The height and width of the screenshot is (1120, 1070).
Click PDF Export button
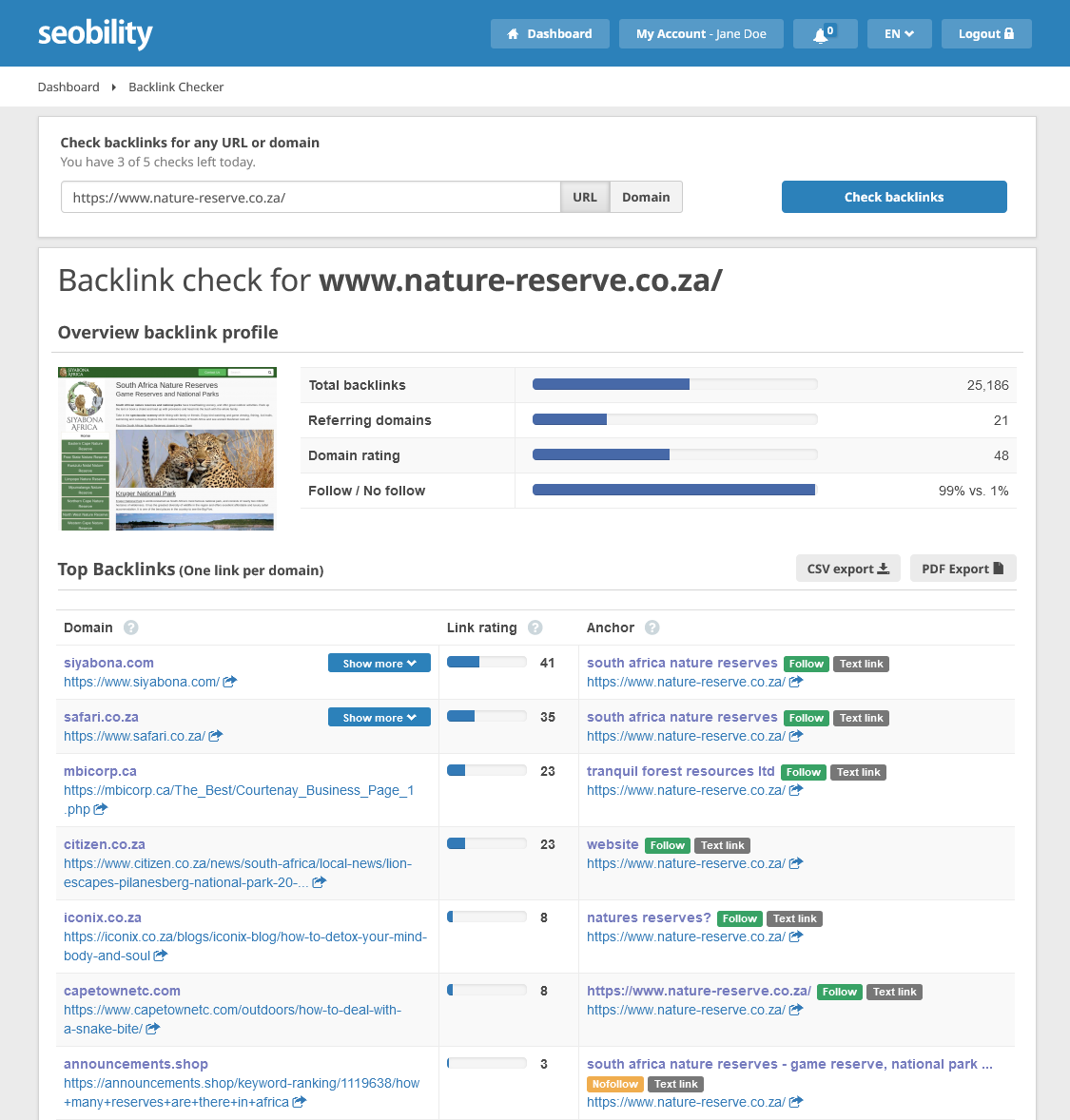pyautogui.click(x=963, y=569)
